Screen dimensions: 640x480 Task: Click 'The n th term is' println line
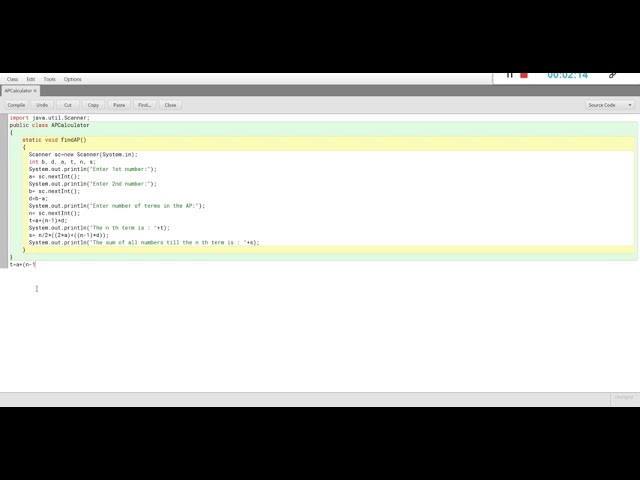99,228
